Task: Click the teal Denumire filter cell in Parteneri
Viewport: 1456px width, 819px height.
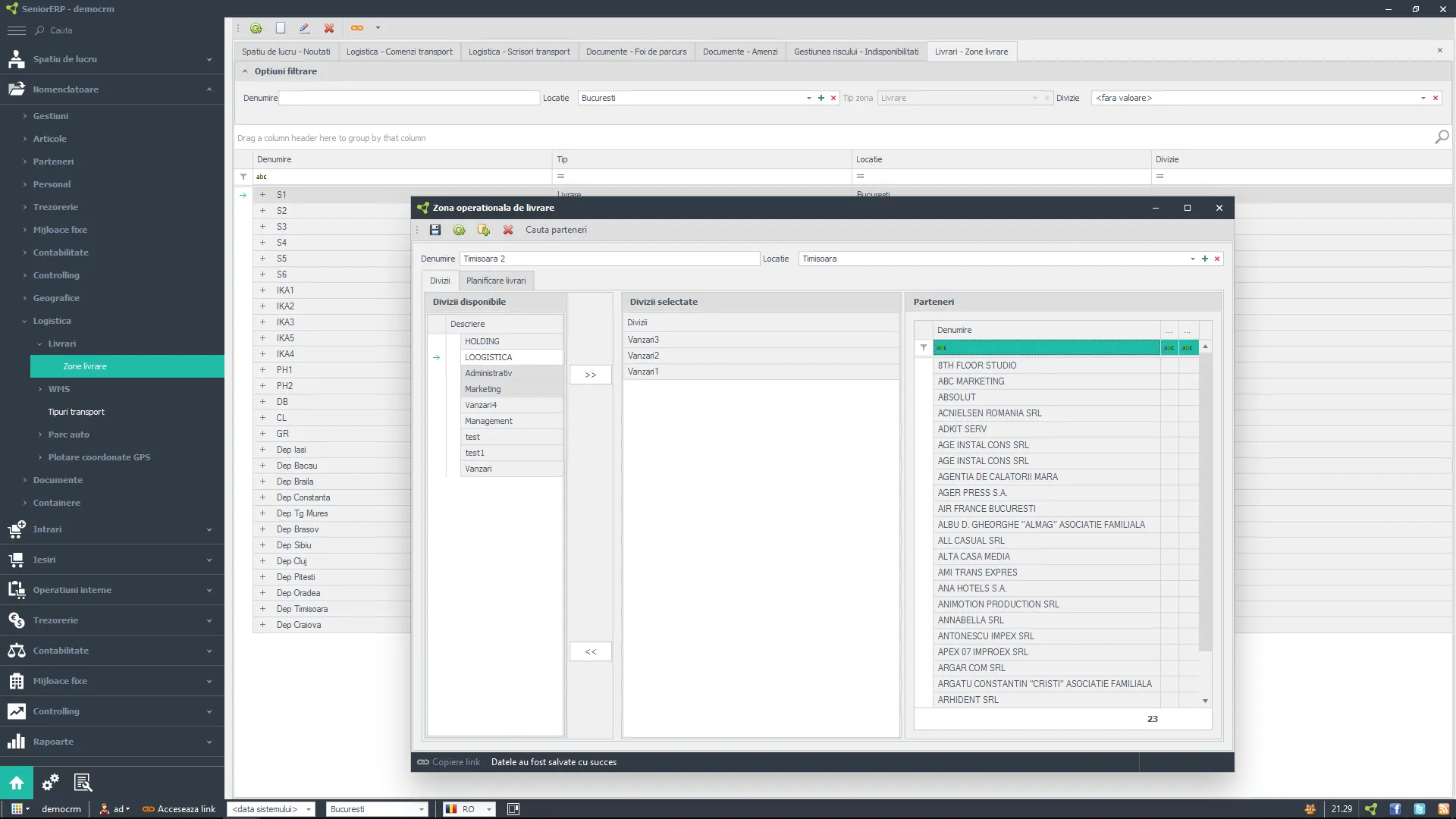Action: [x=1046, y=347]
